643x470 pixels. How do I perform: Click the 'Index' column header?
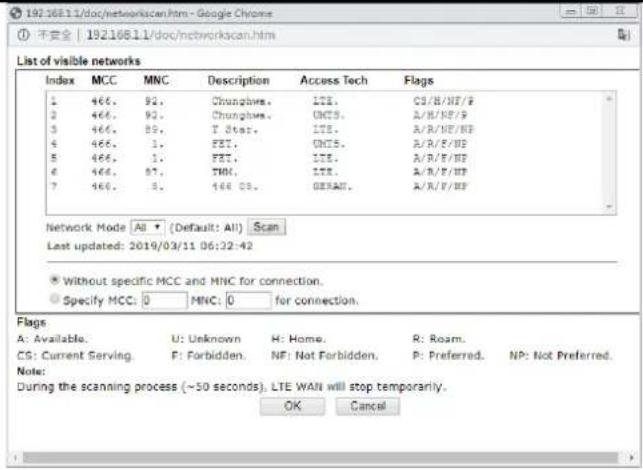click(x=60, y=80)
